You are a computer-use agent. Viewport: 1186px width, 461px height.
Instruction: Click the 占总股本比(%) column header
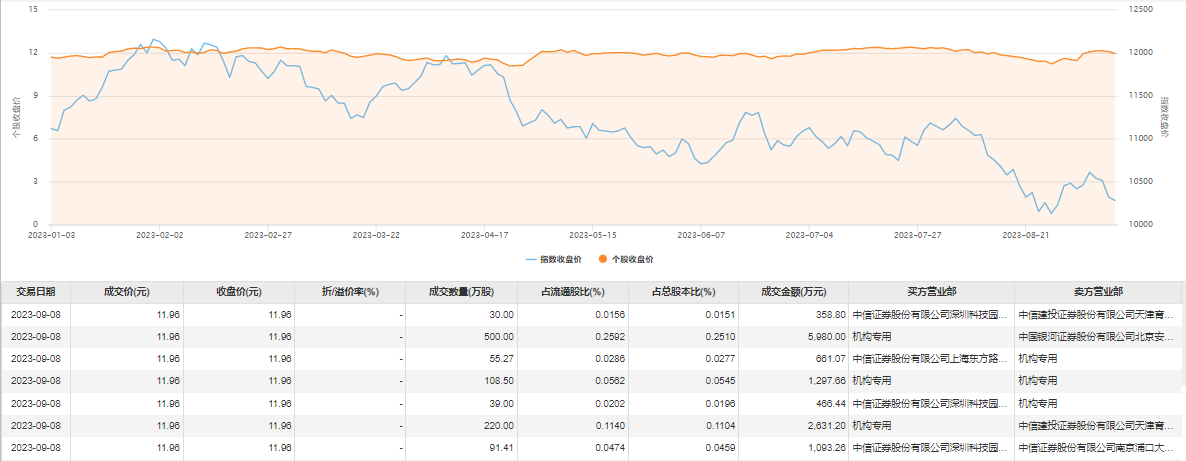pyautogui.click(x=684, y=292)
